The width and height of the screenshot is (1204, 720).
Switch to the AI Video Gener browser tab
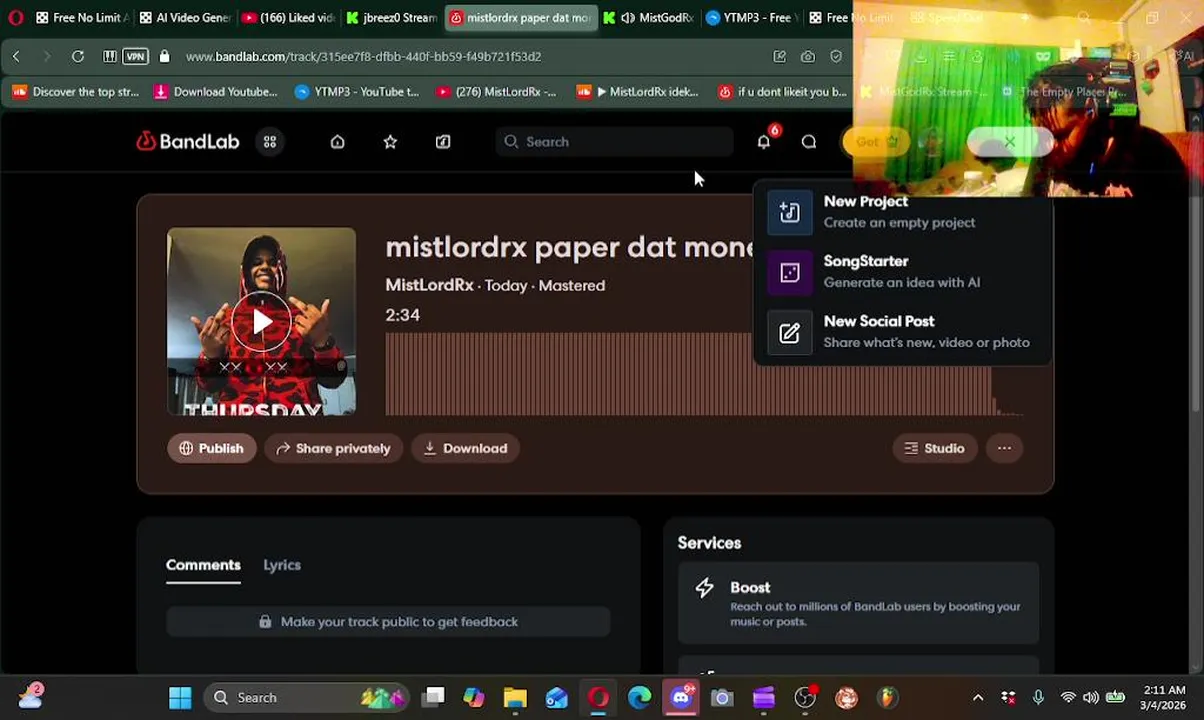(x=185, y=18)
